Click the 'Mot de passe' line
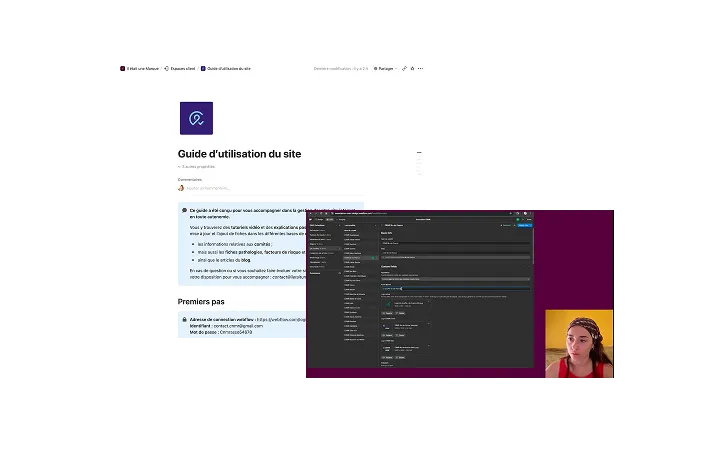722x450 pixels. click(x=221, y=332)
